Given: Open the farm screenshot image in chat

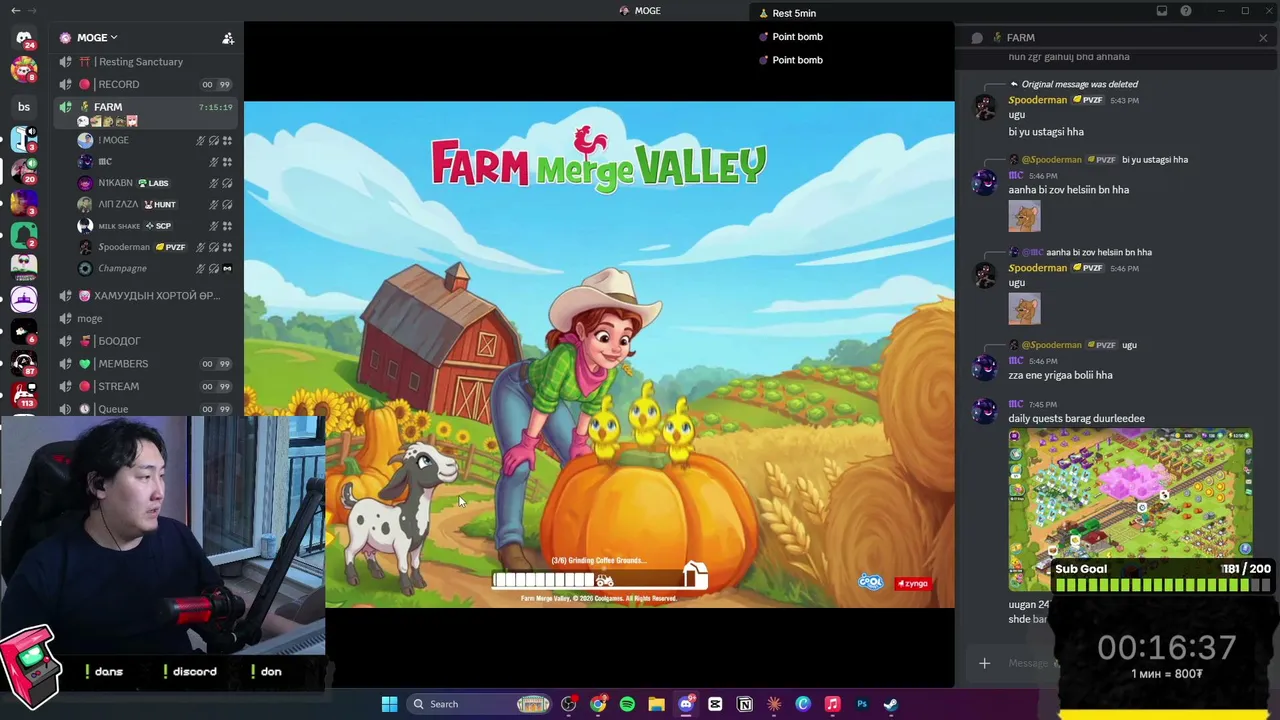Looking at the screenshot, I should tap(1130, 509).
